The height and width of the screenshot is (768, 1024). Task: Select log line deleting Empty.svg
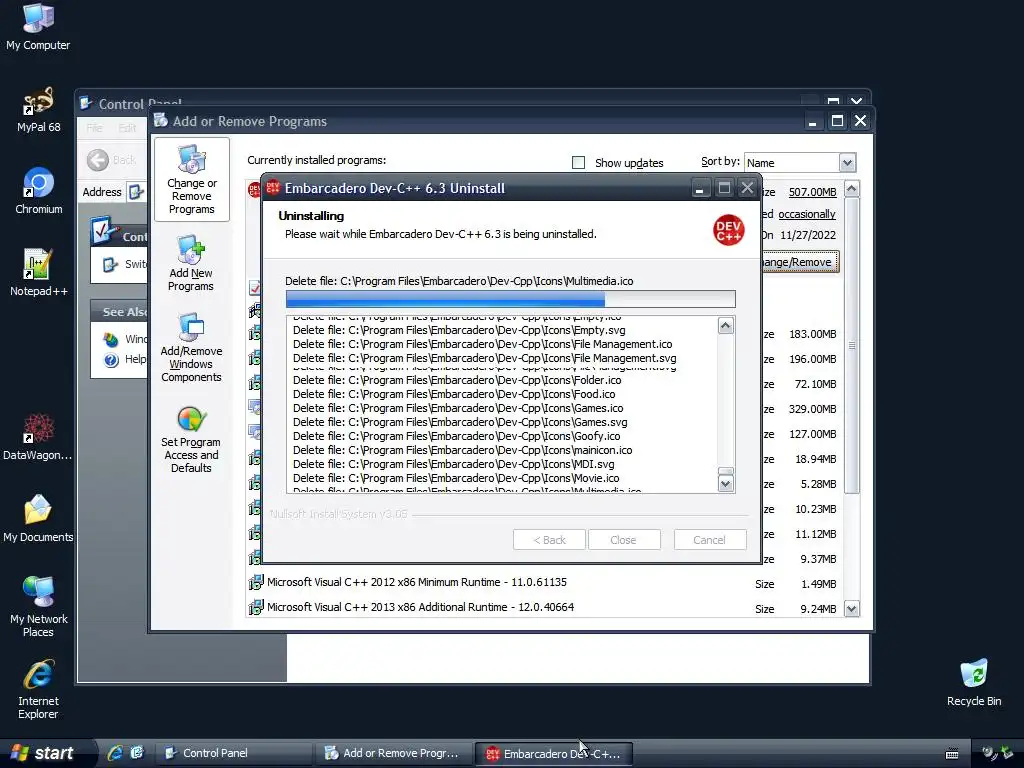[x=459, y=330]
